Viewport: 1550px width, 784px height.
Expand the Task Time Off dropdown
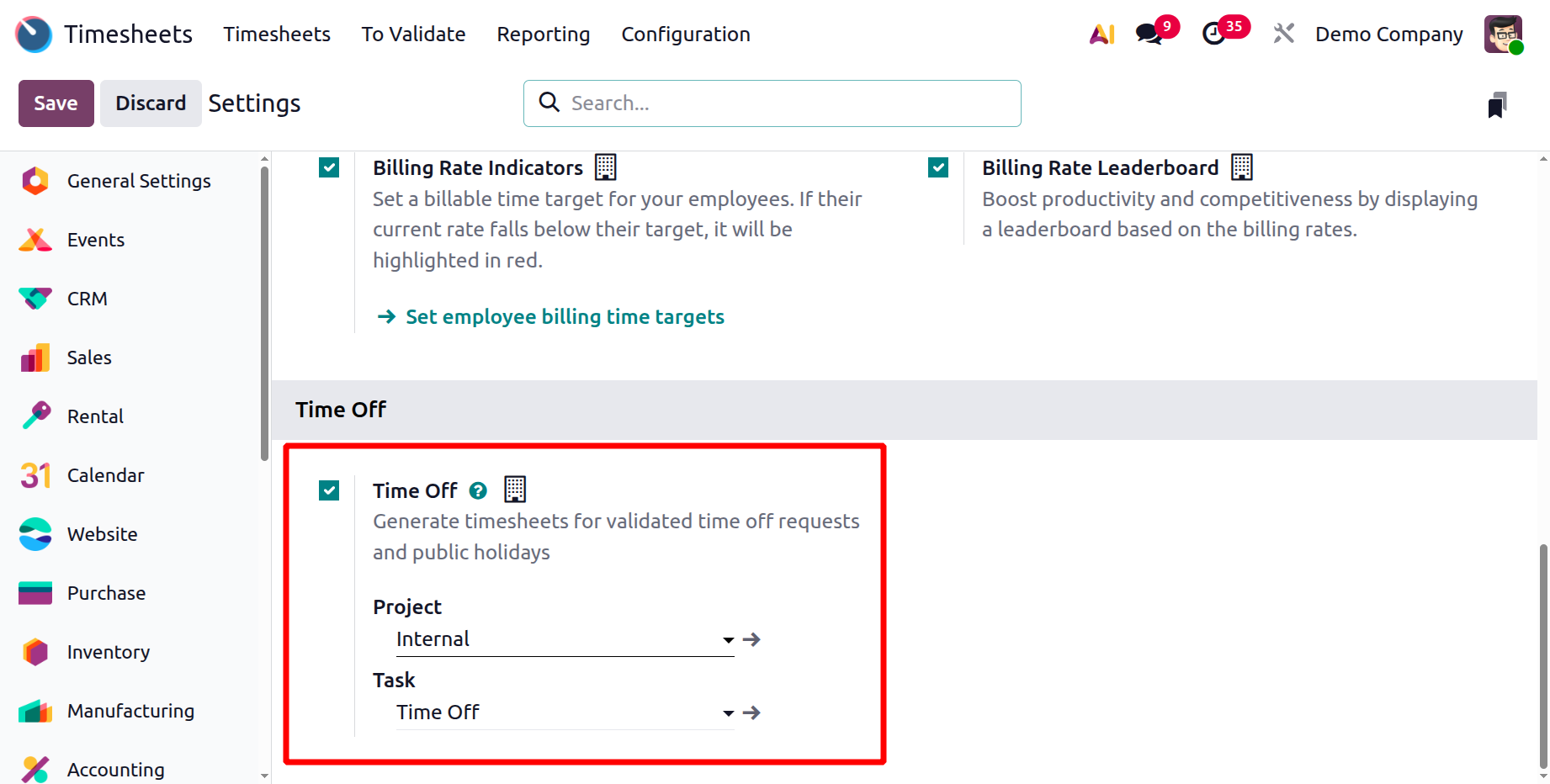tap(728, 713)
